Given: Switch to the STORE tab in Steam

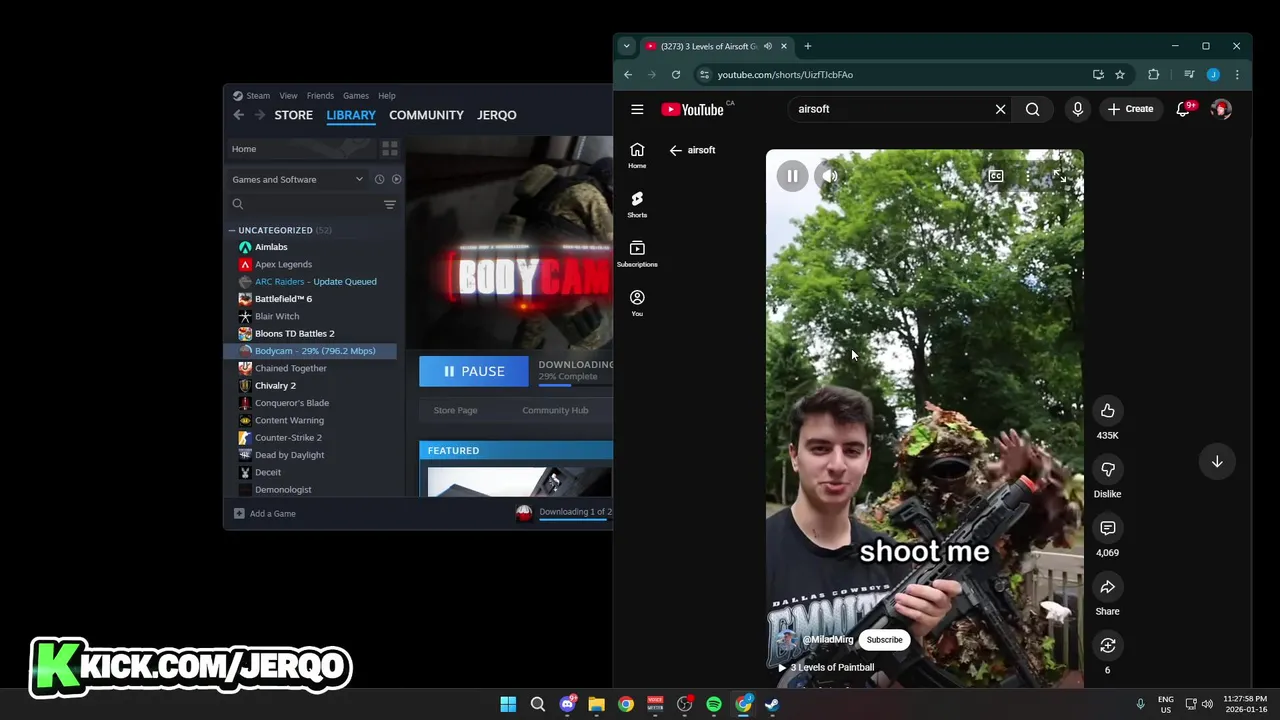Looking at the screenshot, I should tap(294, 115).
